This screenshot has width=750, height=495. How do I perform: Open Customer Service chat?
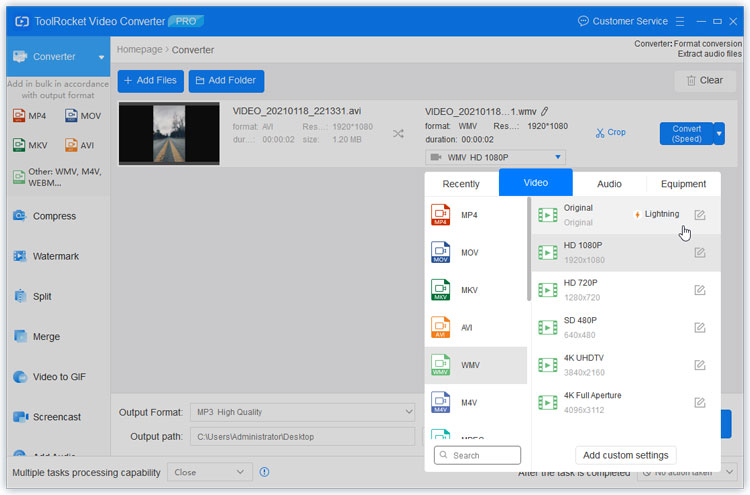(x=622, y=22)
